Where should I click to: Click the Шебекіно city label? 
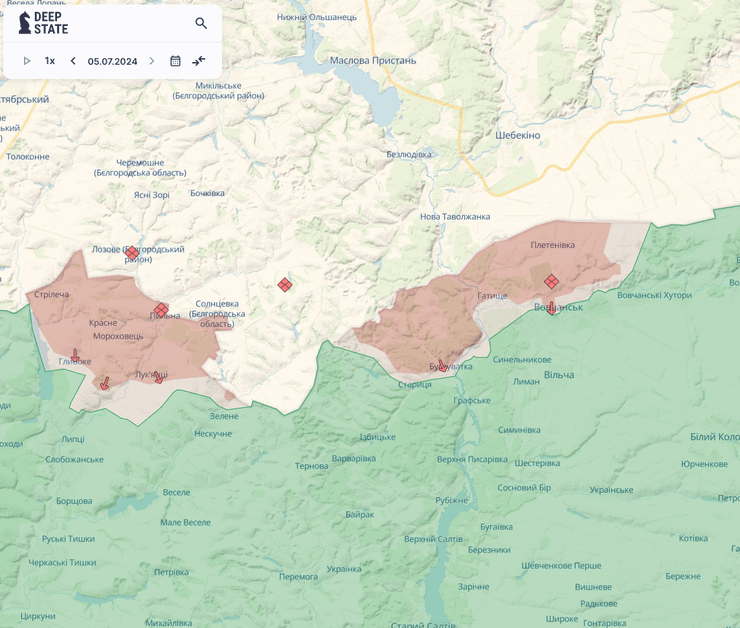[x=517, y=135]
